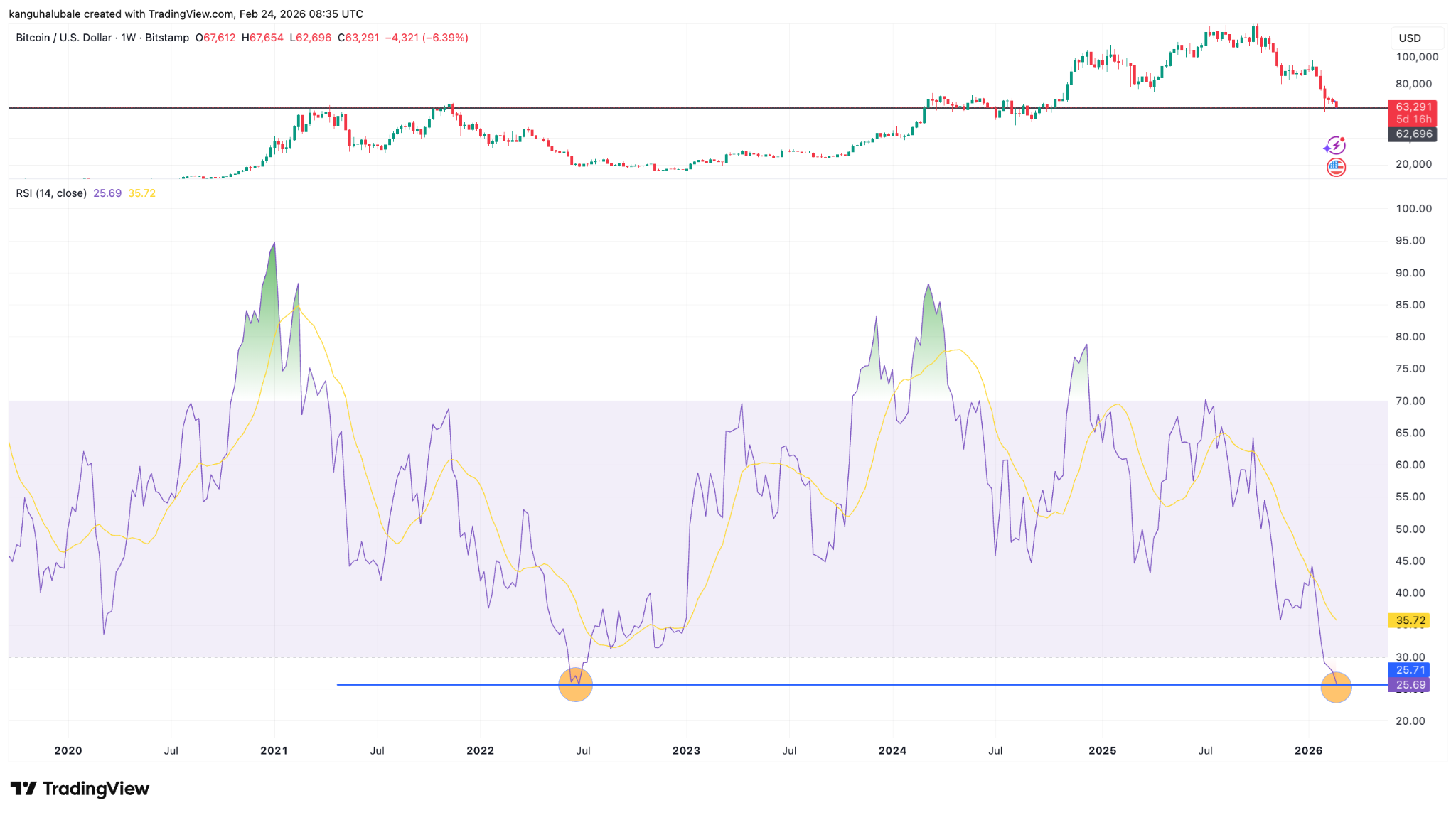
Task: Click the TradingView wordmark at the bottom
Action: [96, 789]
